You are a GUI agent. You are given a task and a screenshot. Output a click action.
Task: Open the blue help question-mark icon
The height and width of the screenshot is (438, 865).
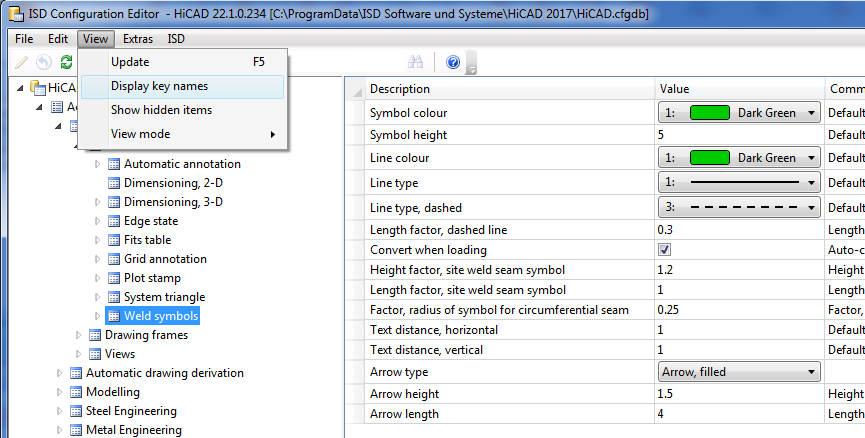click(x=453, y=62)
